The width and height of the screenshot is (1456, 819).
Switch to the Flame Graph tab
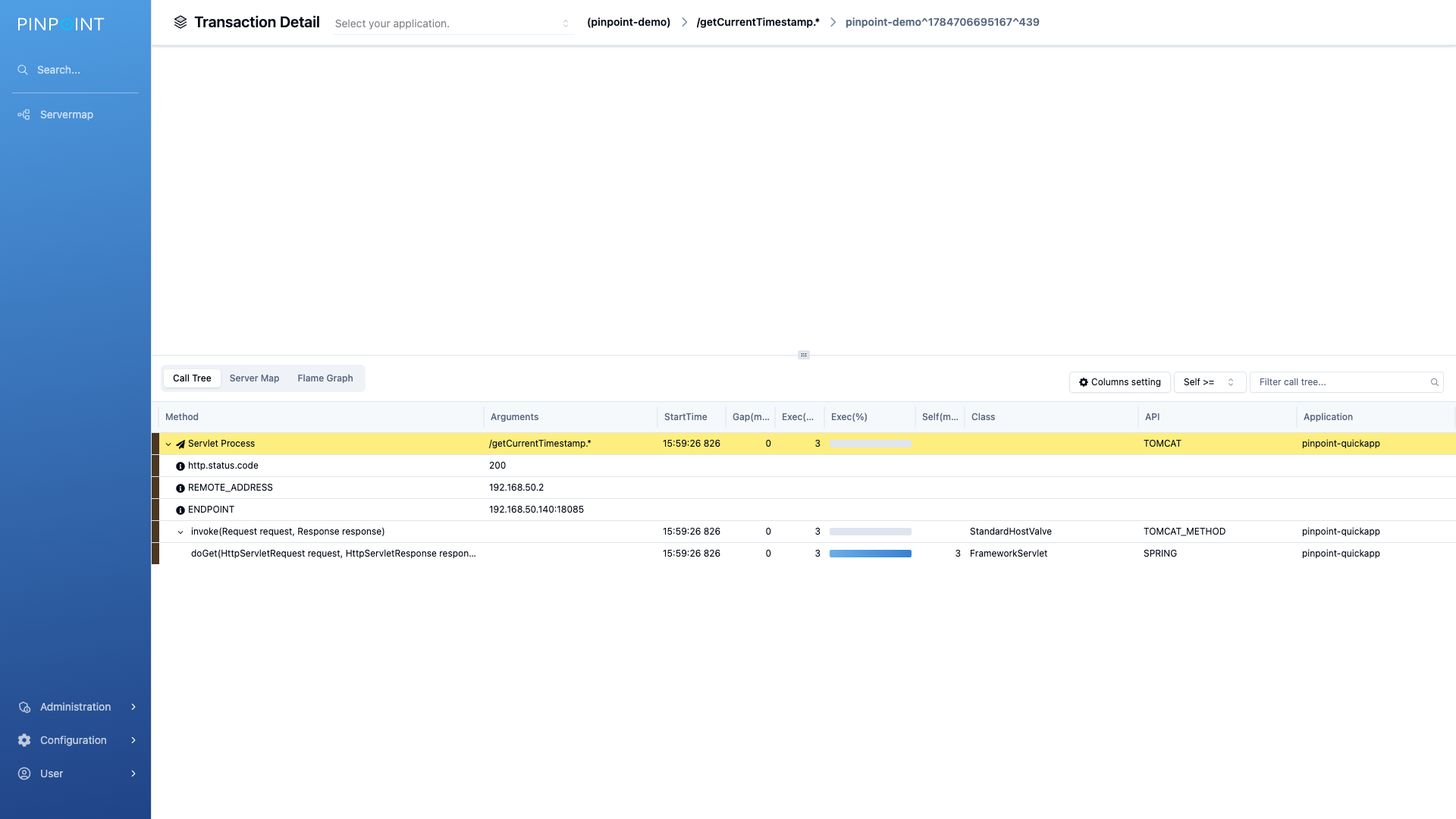[325, 378]
